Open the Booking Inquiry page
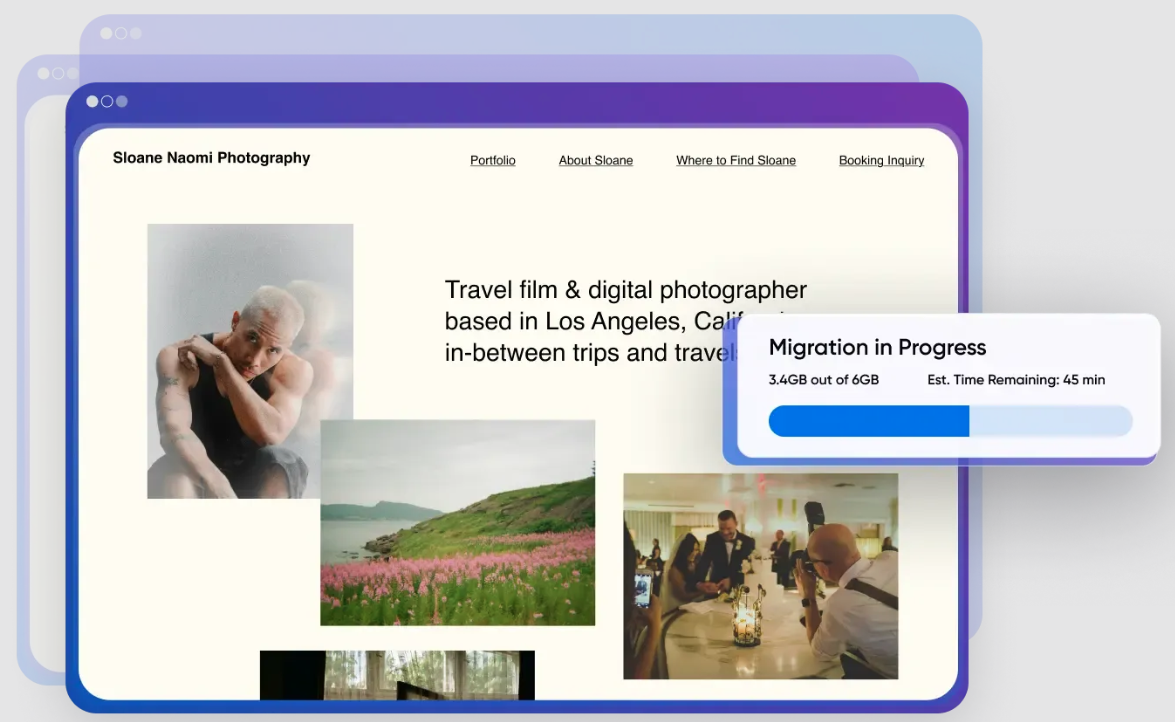Image resolution: width=1175 pixels, height=722 pixels. point(881,160)
